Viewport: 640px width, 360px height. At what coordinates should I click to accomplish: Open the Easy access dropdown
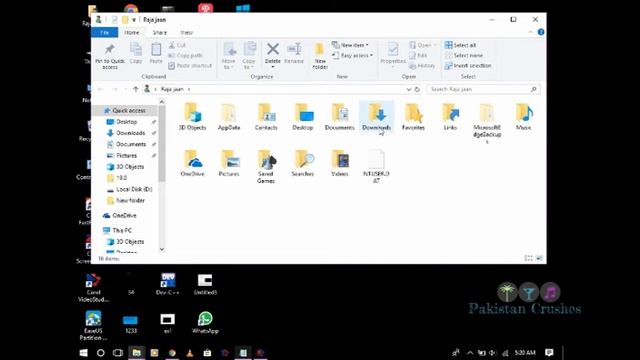point(353,55)
